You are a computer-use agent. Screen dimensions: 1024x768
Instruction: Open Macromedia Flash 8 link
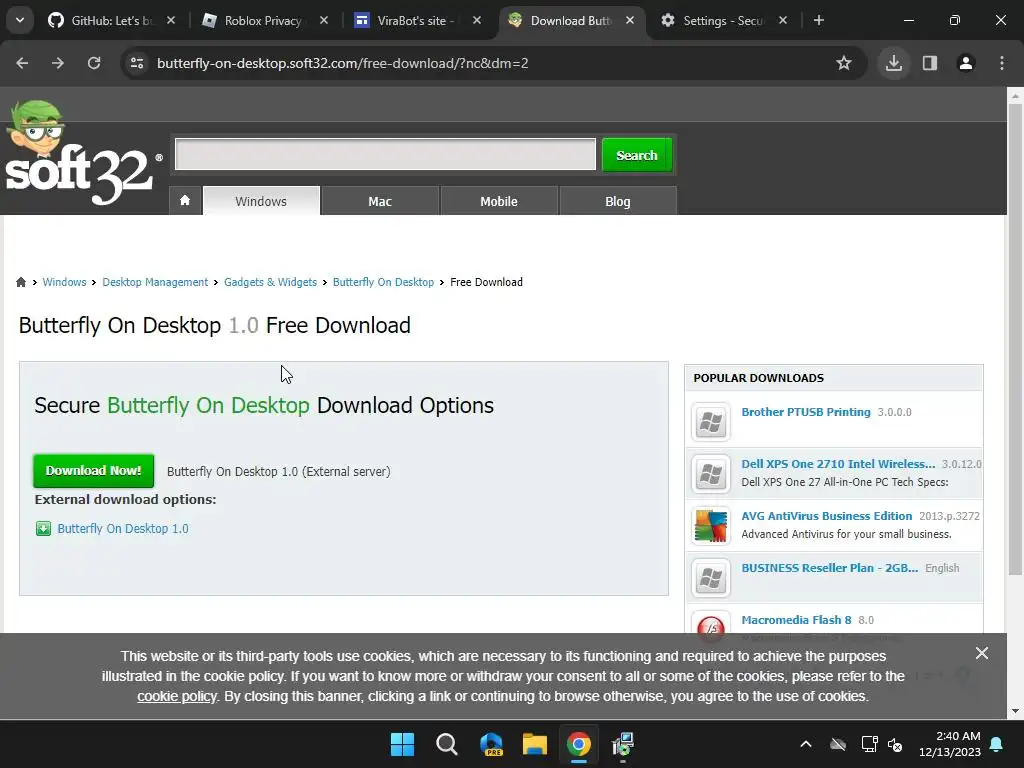[796, 620]
